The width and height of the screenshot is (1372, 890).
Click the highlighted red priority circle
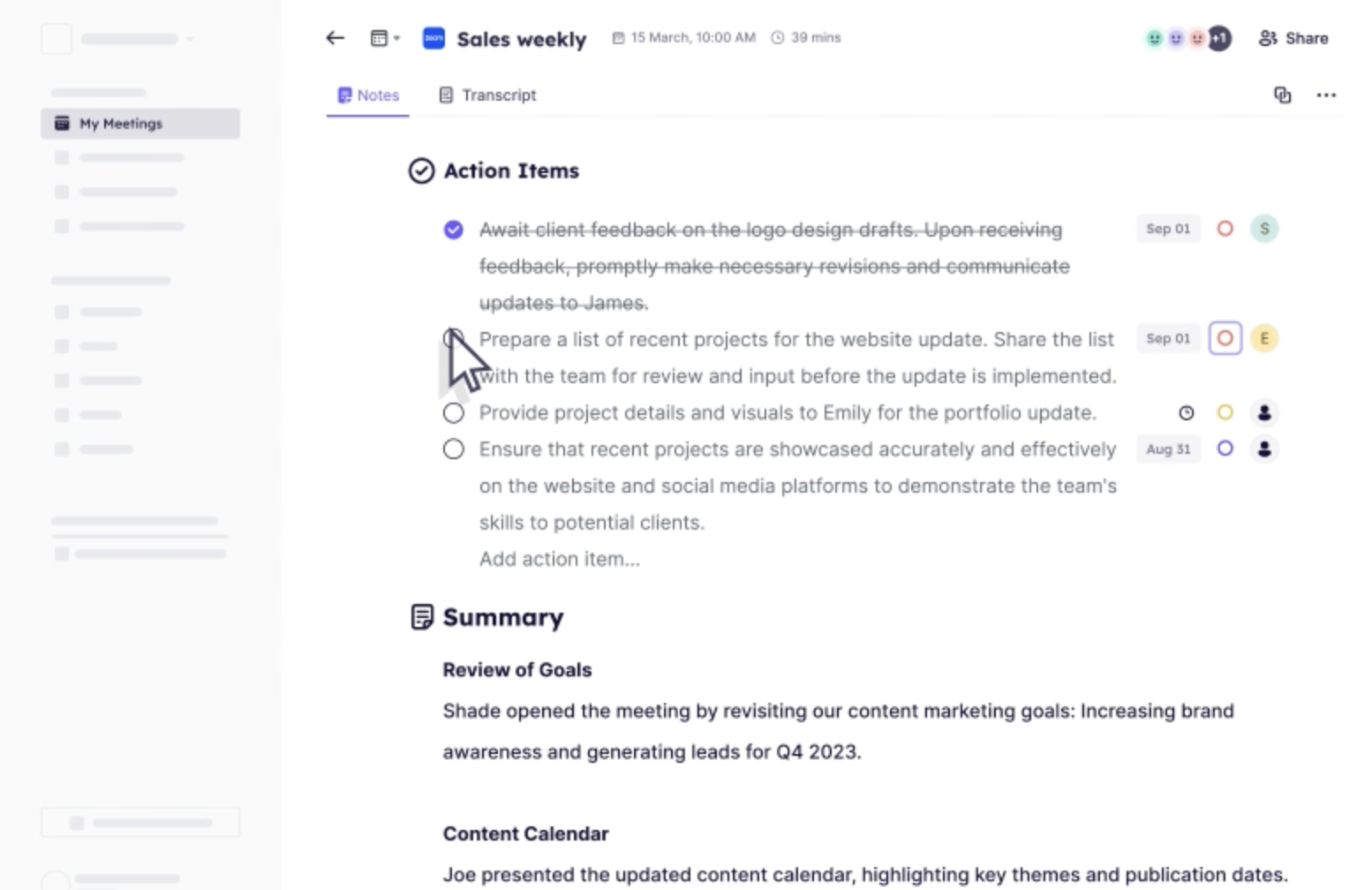point(1225,338)
